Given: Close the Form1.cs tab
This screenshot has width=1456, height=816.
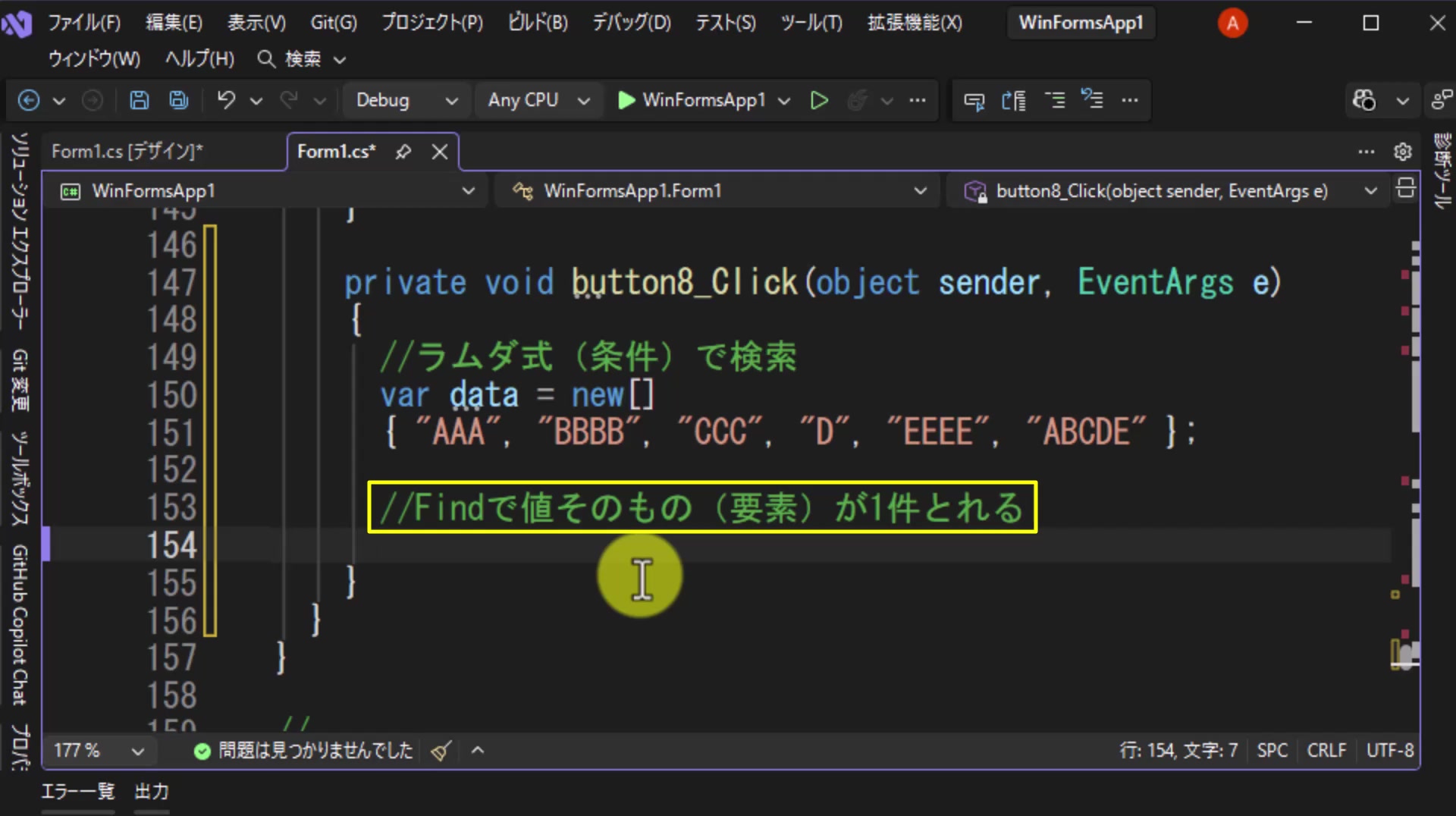Looking at the screenshot, I should coord(440,152).
